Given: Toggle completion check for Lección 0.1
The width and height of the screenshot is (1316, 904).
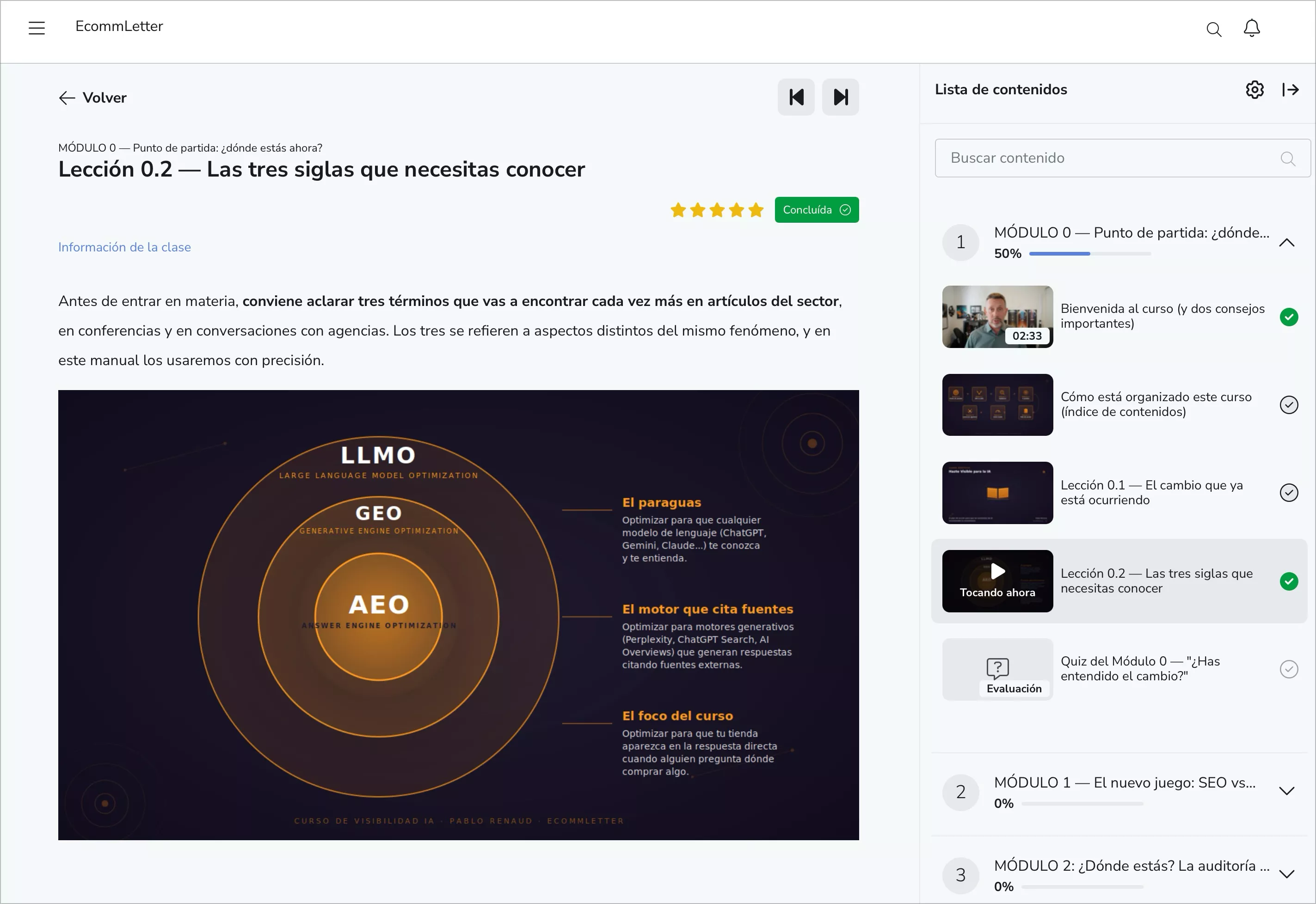Looking at the screenshot, I should pos(1288,493).
